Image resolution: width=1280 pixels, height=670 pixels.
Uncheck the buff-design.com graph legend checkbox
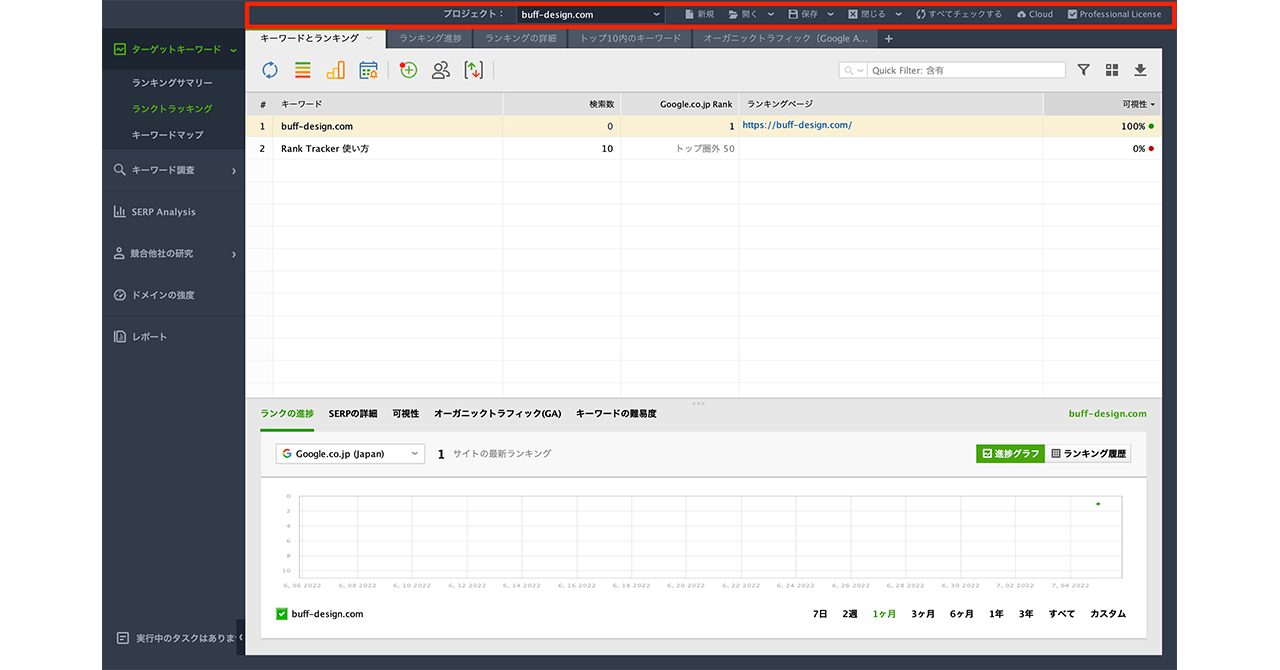282,614
